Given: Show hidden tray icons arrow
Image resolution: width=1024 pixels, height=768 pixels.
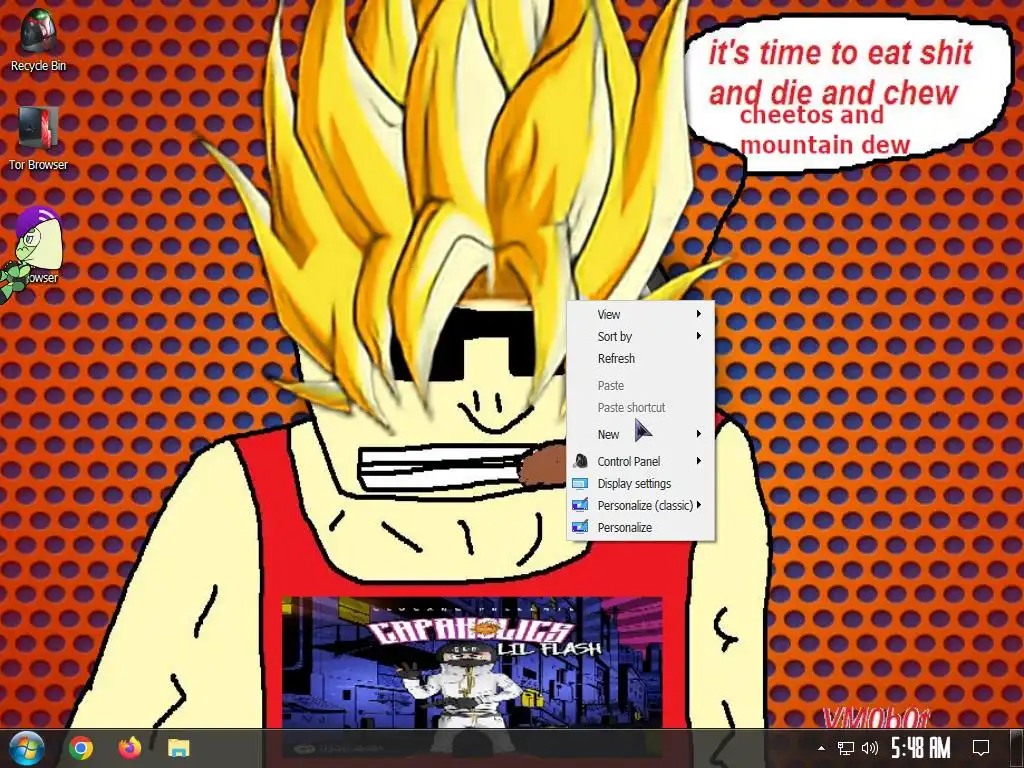Looking at the screenshot, I should click(x=822, y=748).
